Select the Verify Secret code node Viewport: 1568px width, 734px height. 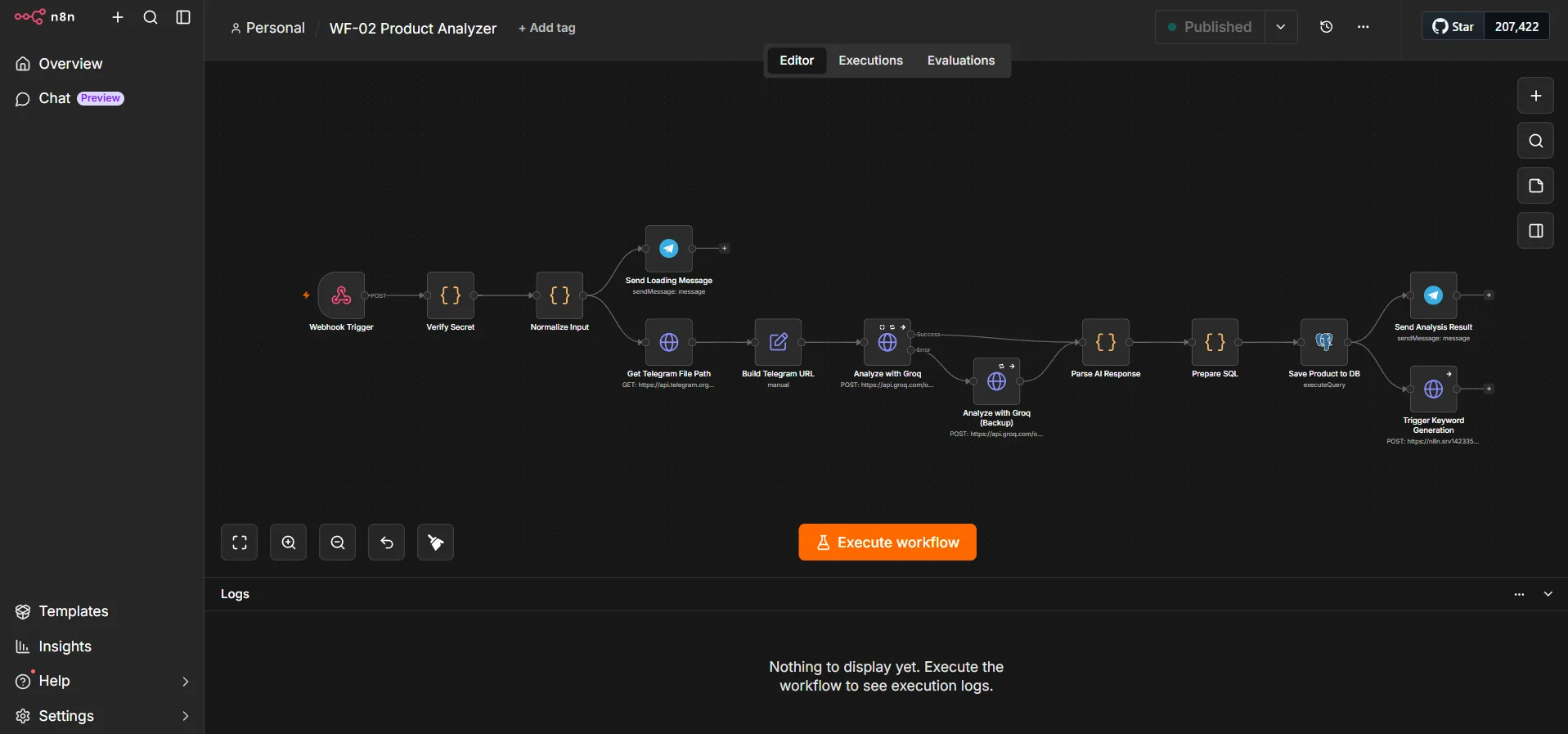pyautogui.click(x=451, y=295)
